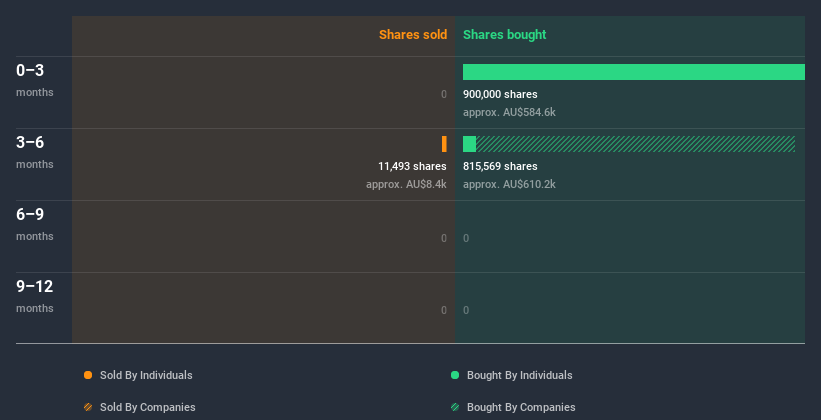821x420 pixels.
Task: Toggle the Bought By Companies legend label
Action: click(x=521, y=407)
